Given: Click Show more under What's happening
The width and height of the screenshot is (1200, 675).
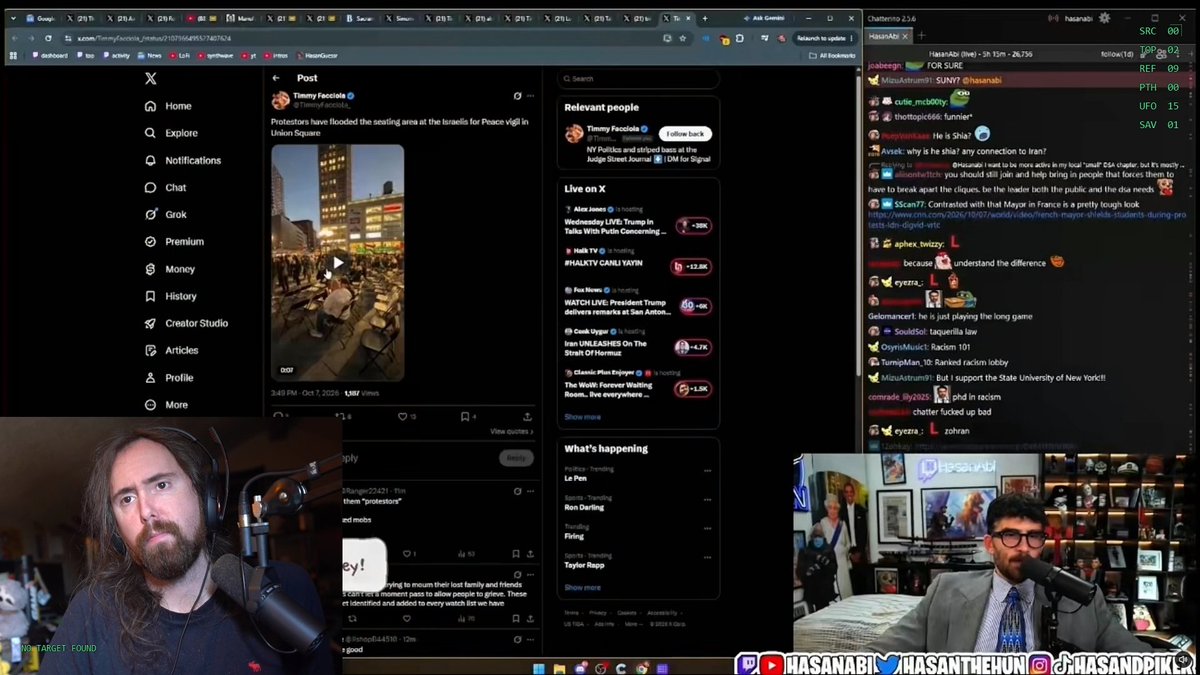Looking at the screenshot, I should click(582, 588).
